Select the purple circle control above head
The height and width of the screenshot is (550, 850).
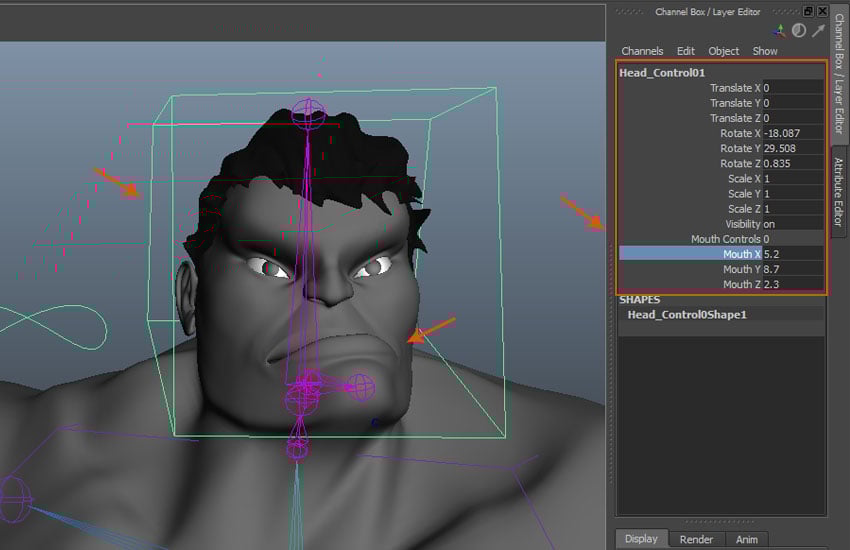308,112
